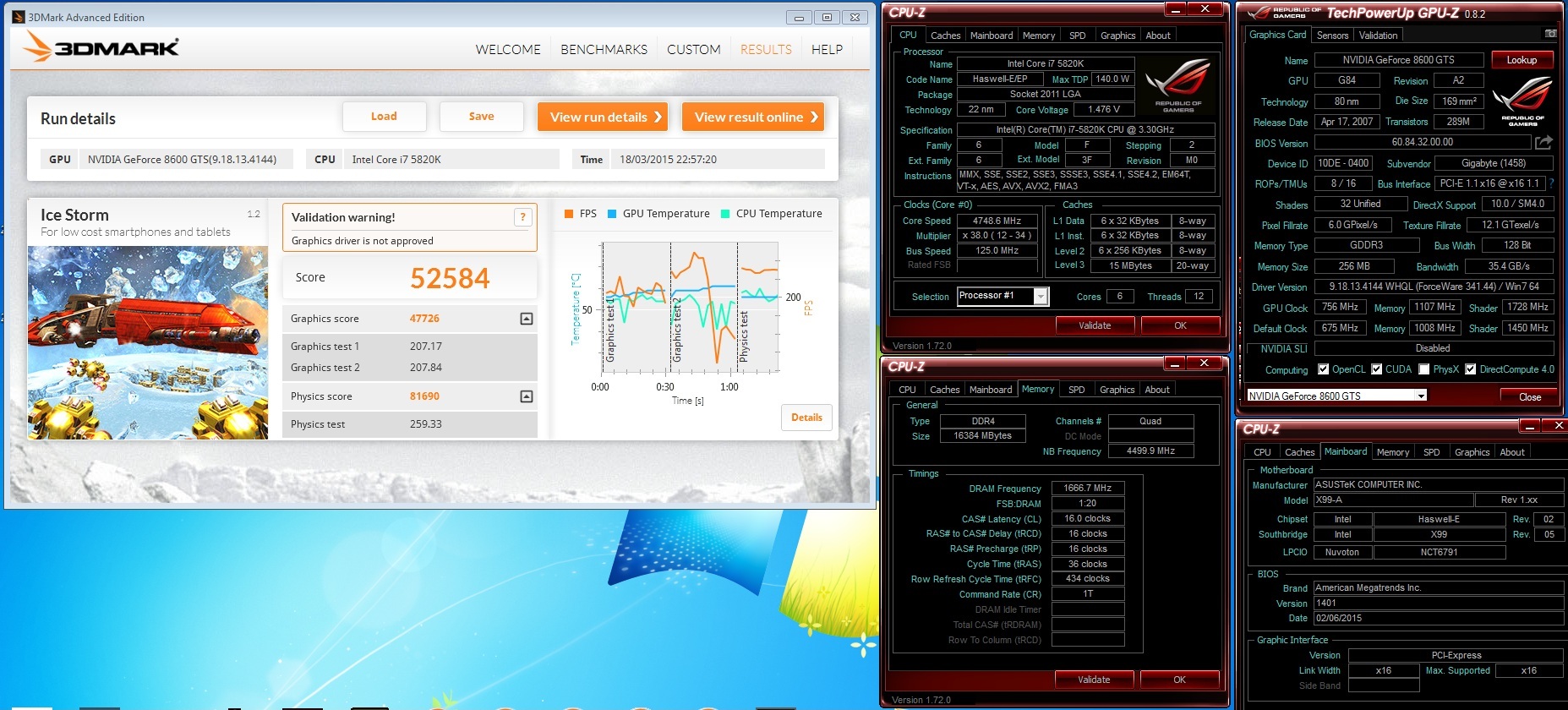Go to the WELCOME section in 3DMark
The image size is (1568, 710).
click(508, 50)
